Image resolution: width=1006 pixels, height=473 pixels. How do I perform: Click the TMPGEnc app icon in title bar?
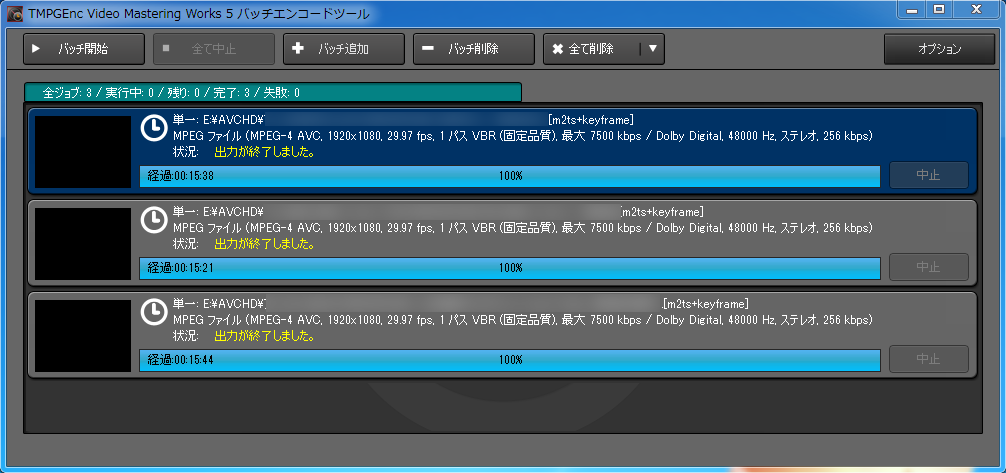[x=16, y=12]
